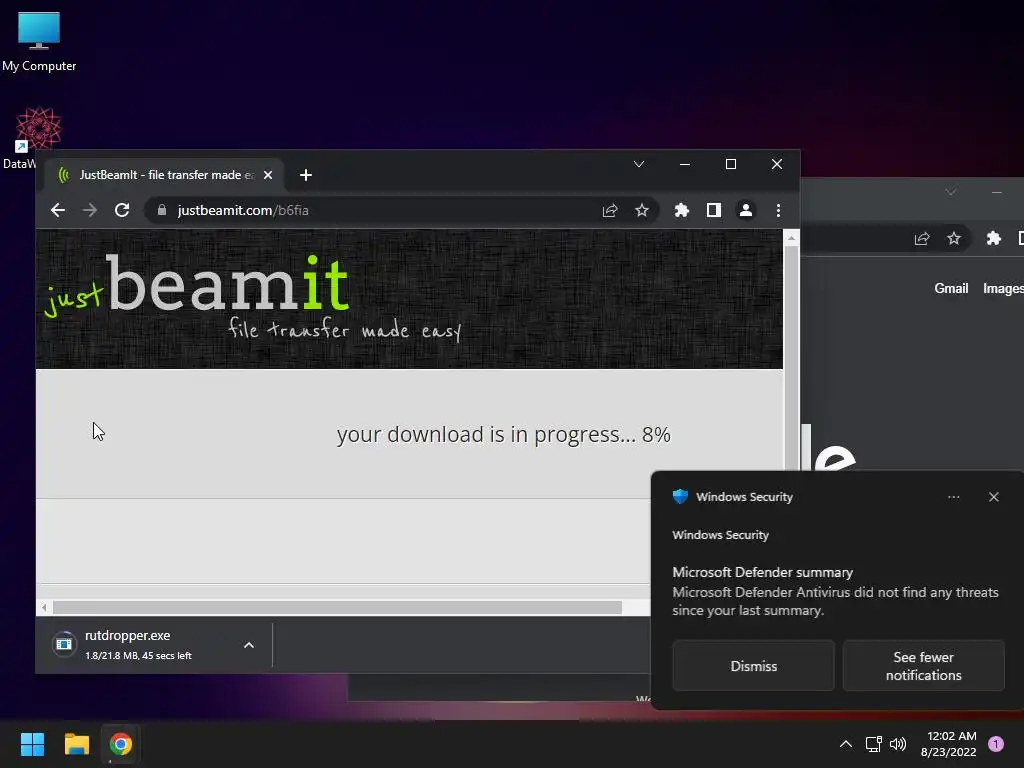
Task: Expand rutdropper.exe download options chevron
Action: point(249,645)
